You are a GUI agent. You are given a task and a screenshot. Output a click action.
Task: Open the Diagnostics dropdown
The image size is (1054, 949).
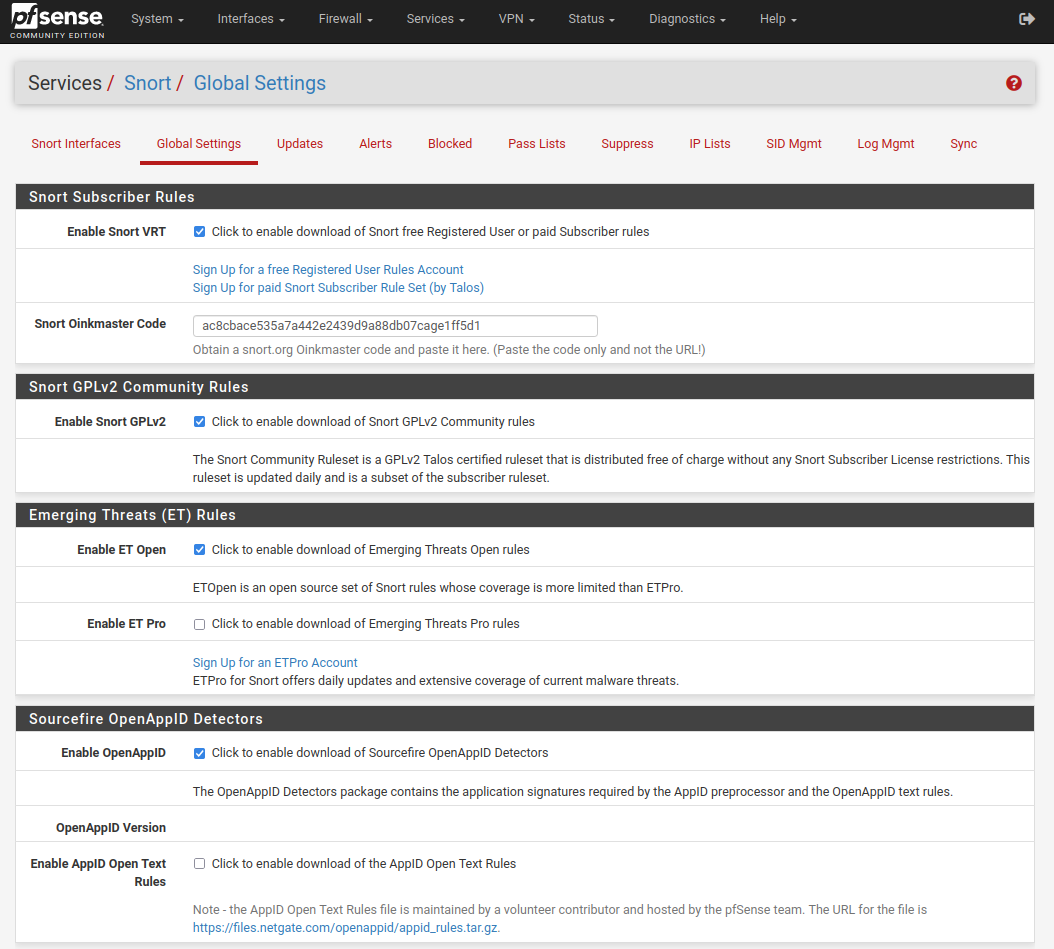coord(686,18)
